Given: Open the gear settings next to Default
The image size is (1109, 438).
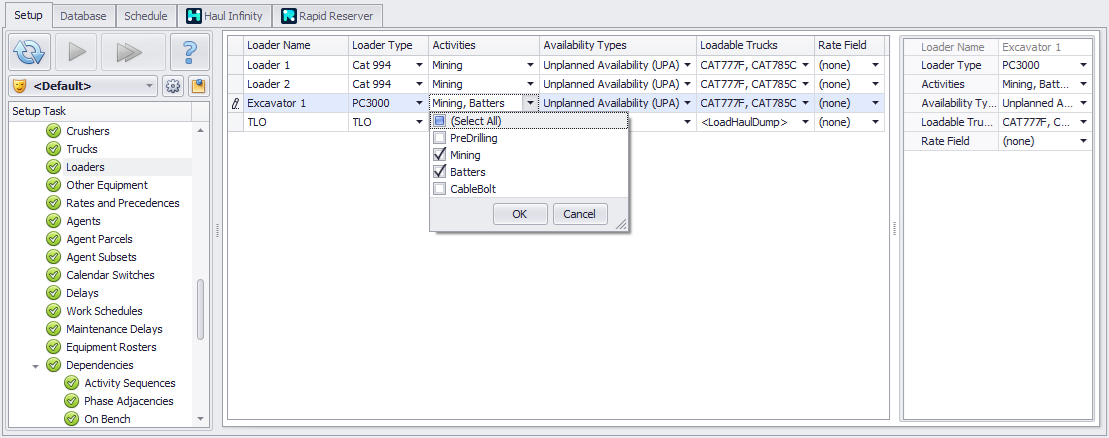Looking at the screenshot, I should point(173,86).
